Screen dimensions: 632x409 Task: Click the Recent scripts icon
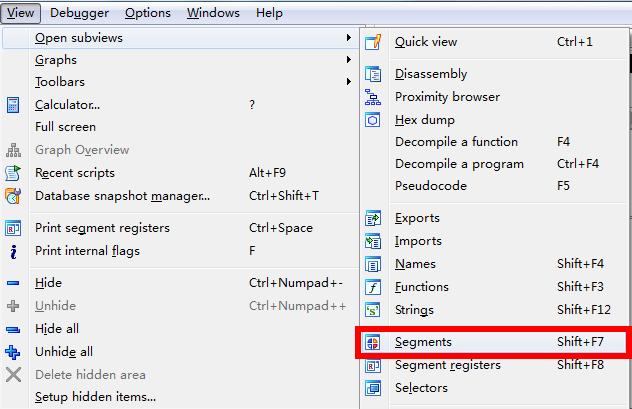13,173
